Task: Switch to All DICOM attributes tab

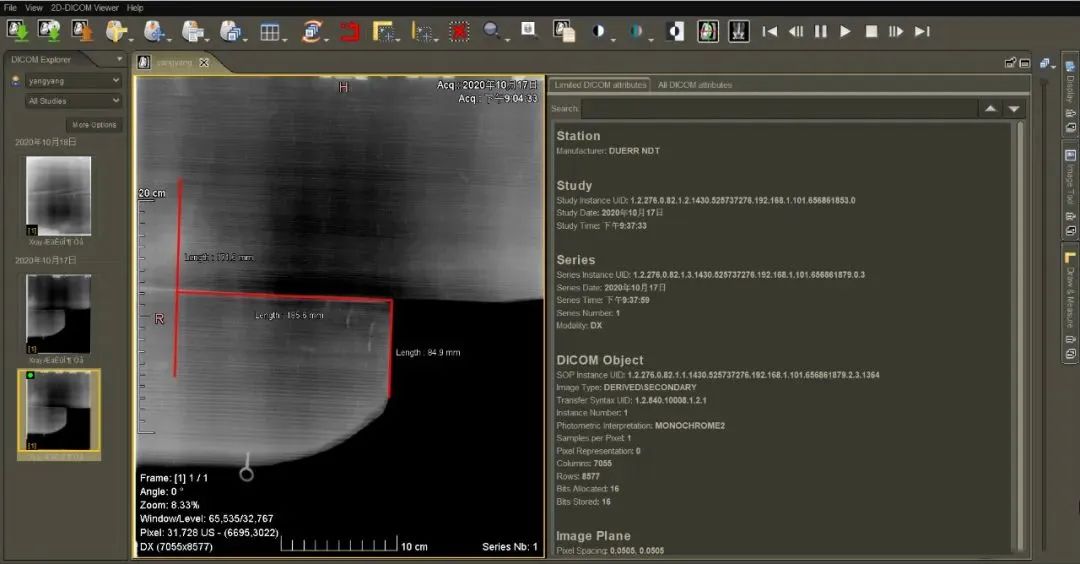Action: point(694,85)
